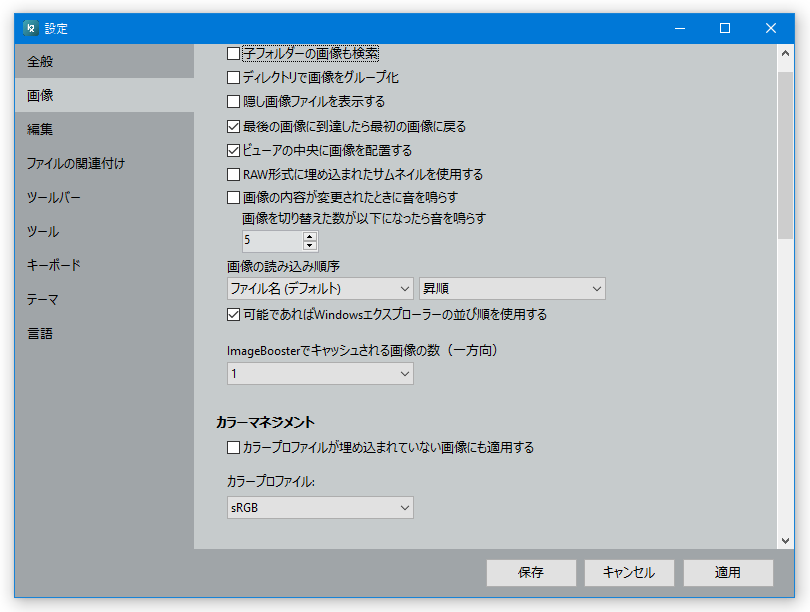810x612 pixels.
Task: Close the 設定 window
Action: tap(771, 28)
